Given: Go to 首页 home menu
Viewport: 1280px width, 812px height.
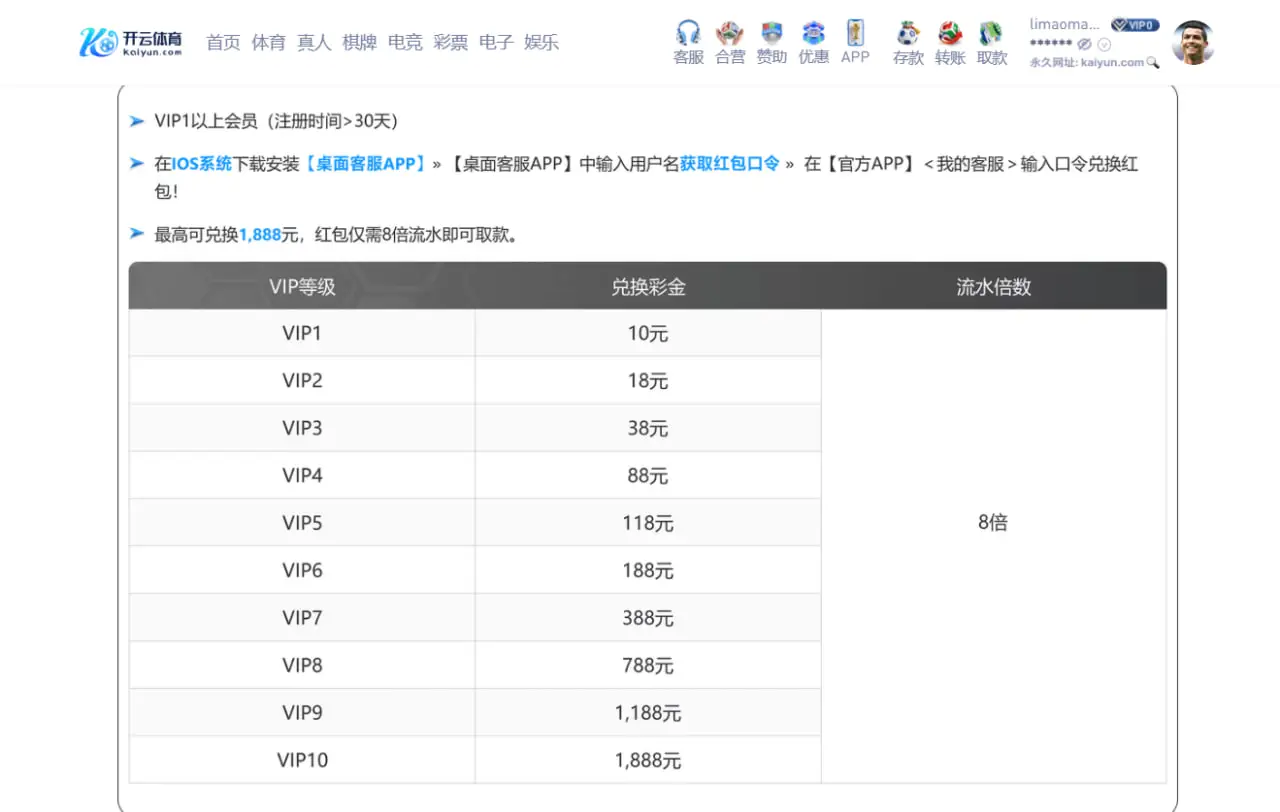Looking at the screenshot, I should 223,42.
